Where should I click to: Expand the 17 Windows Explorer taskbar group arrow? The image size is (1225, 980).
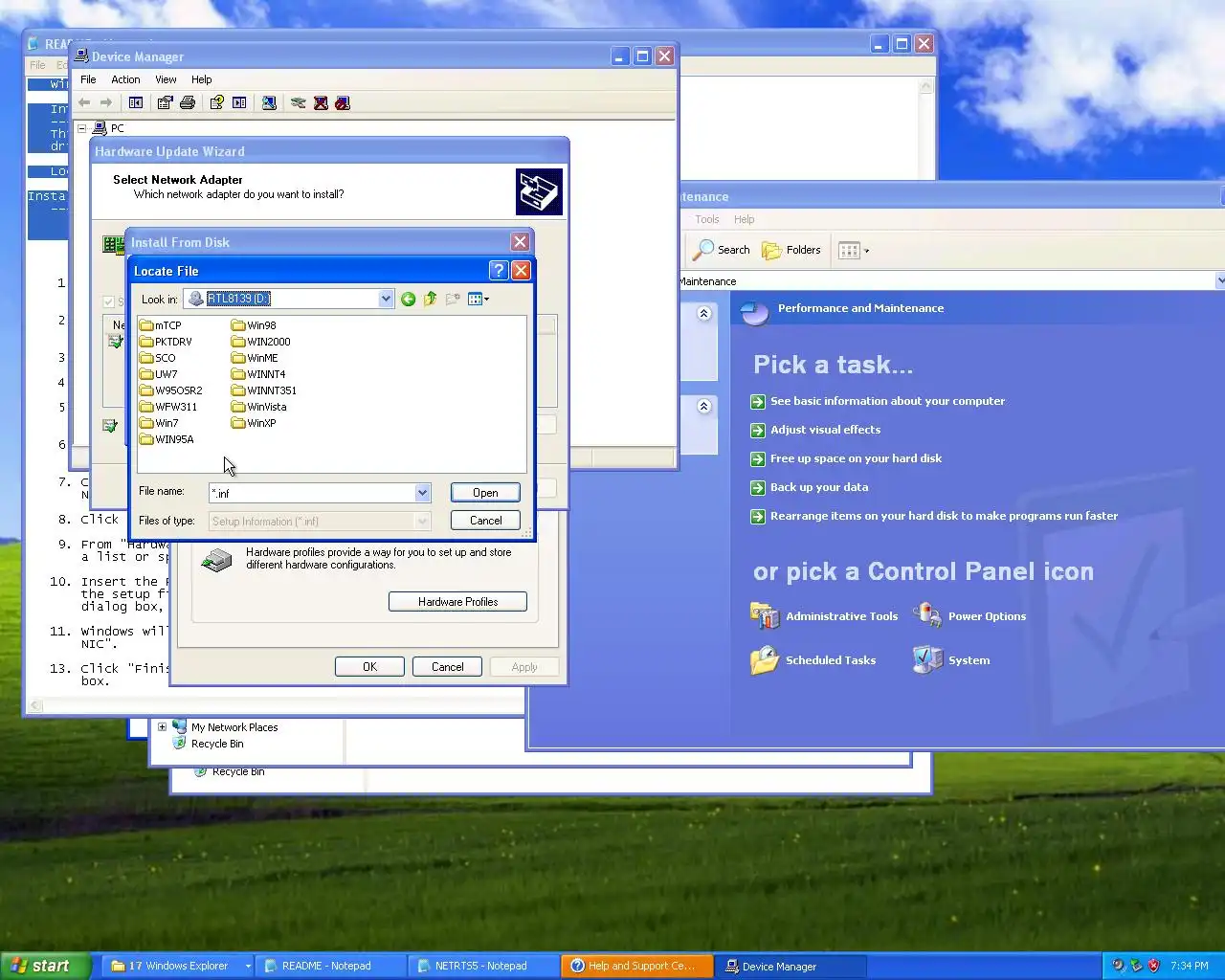pyautogui.click(x=248, y=966)
